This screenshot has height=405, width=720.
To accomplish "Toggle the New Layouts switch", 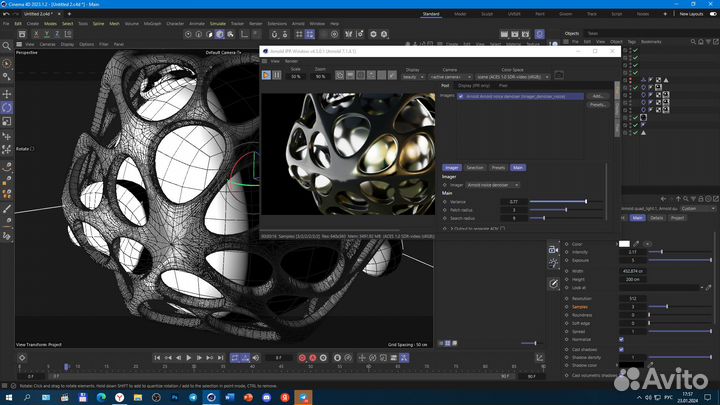I will click(x=713, y=14).
